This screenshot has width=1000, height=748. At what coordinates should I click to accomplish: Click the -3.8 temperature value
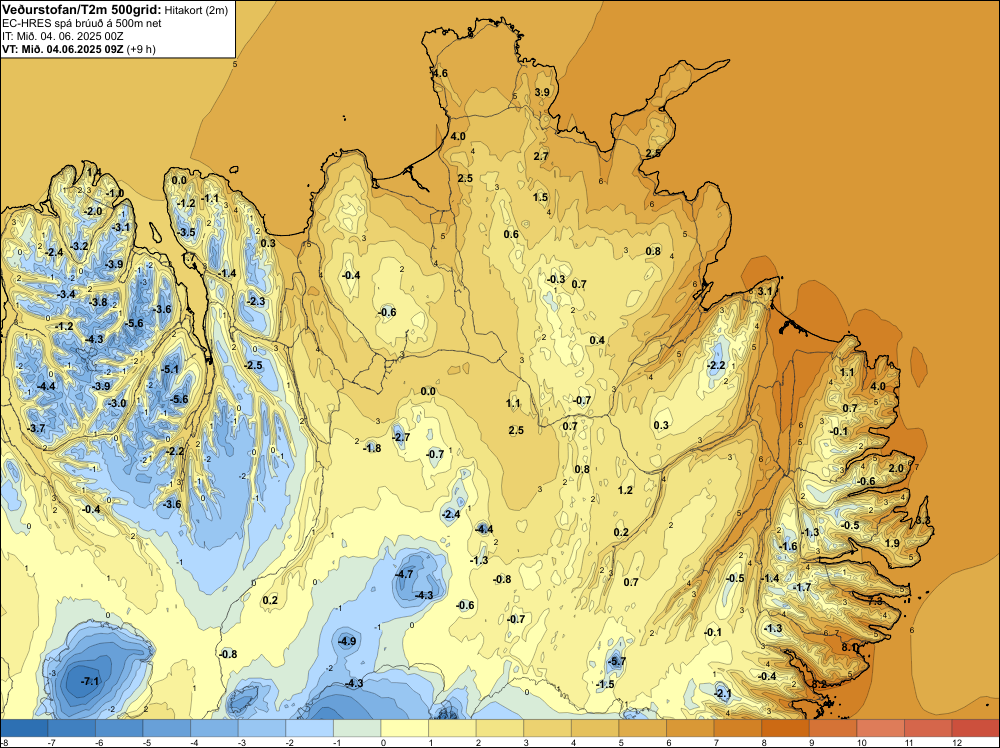[x=98, y=302]
